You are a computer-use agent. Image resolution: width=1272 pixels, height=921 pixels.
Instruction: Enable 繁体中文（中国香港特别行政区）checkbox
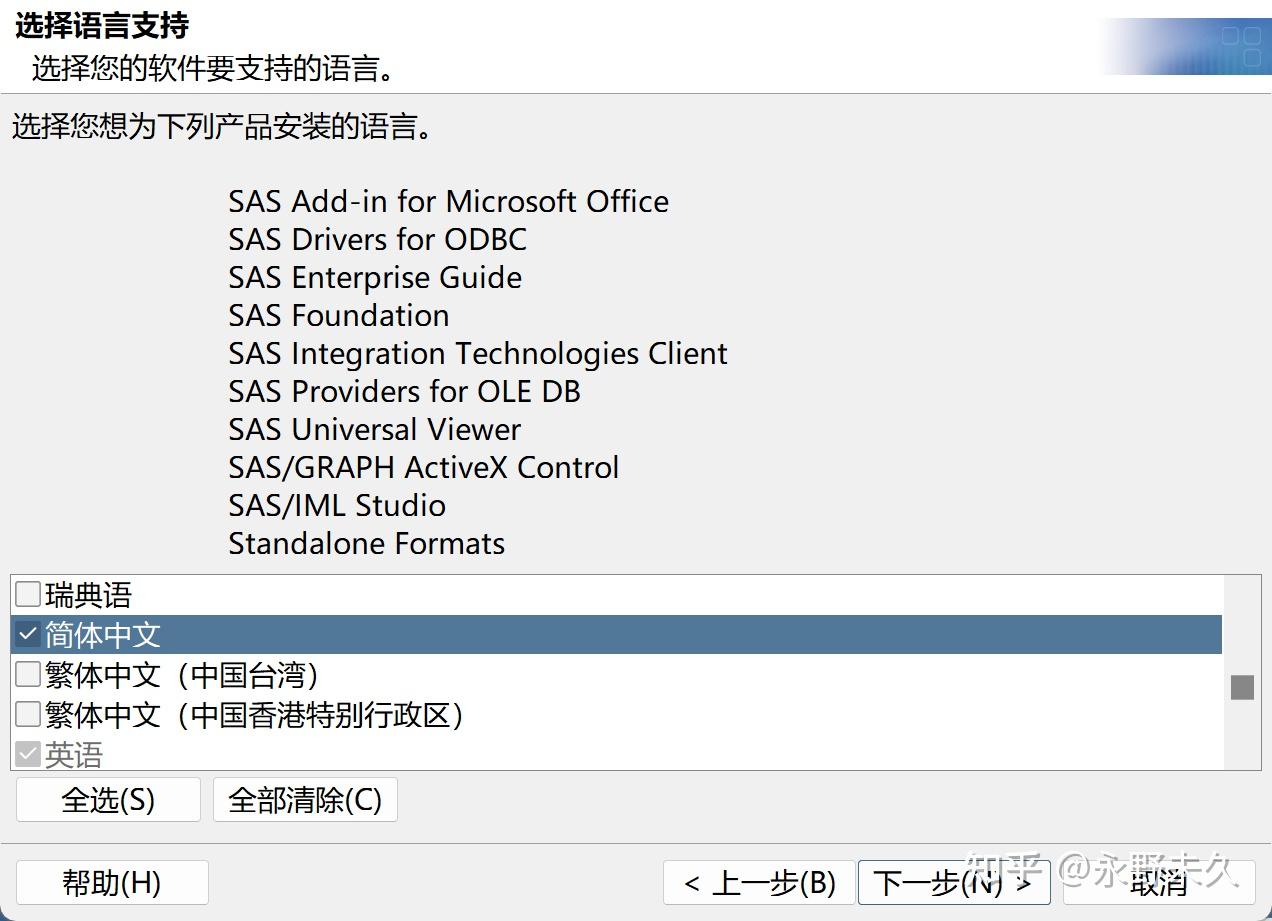pos(27,714)
